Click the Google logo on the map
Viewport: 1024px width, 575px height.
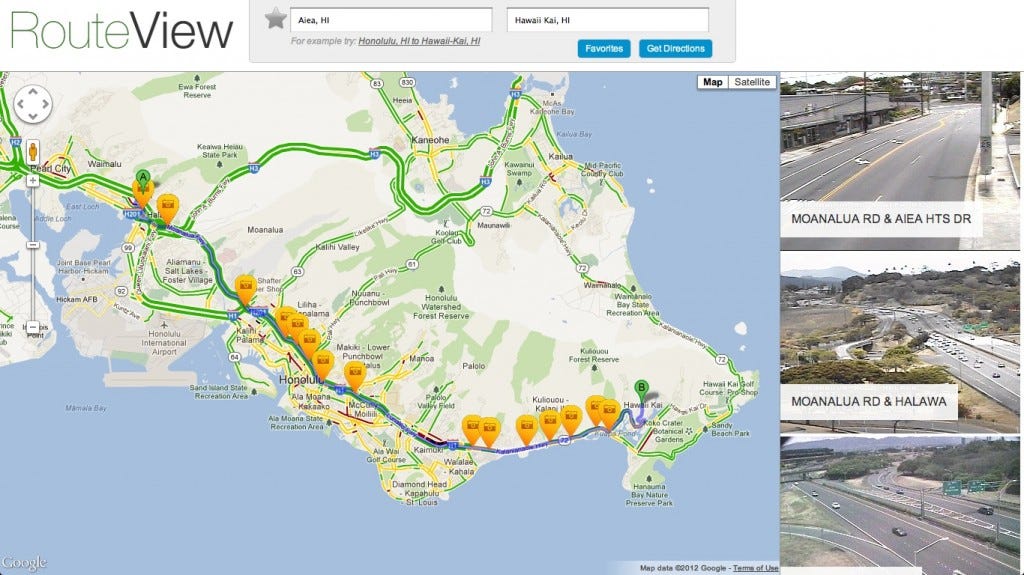(24, 563)
